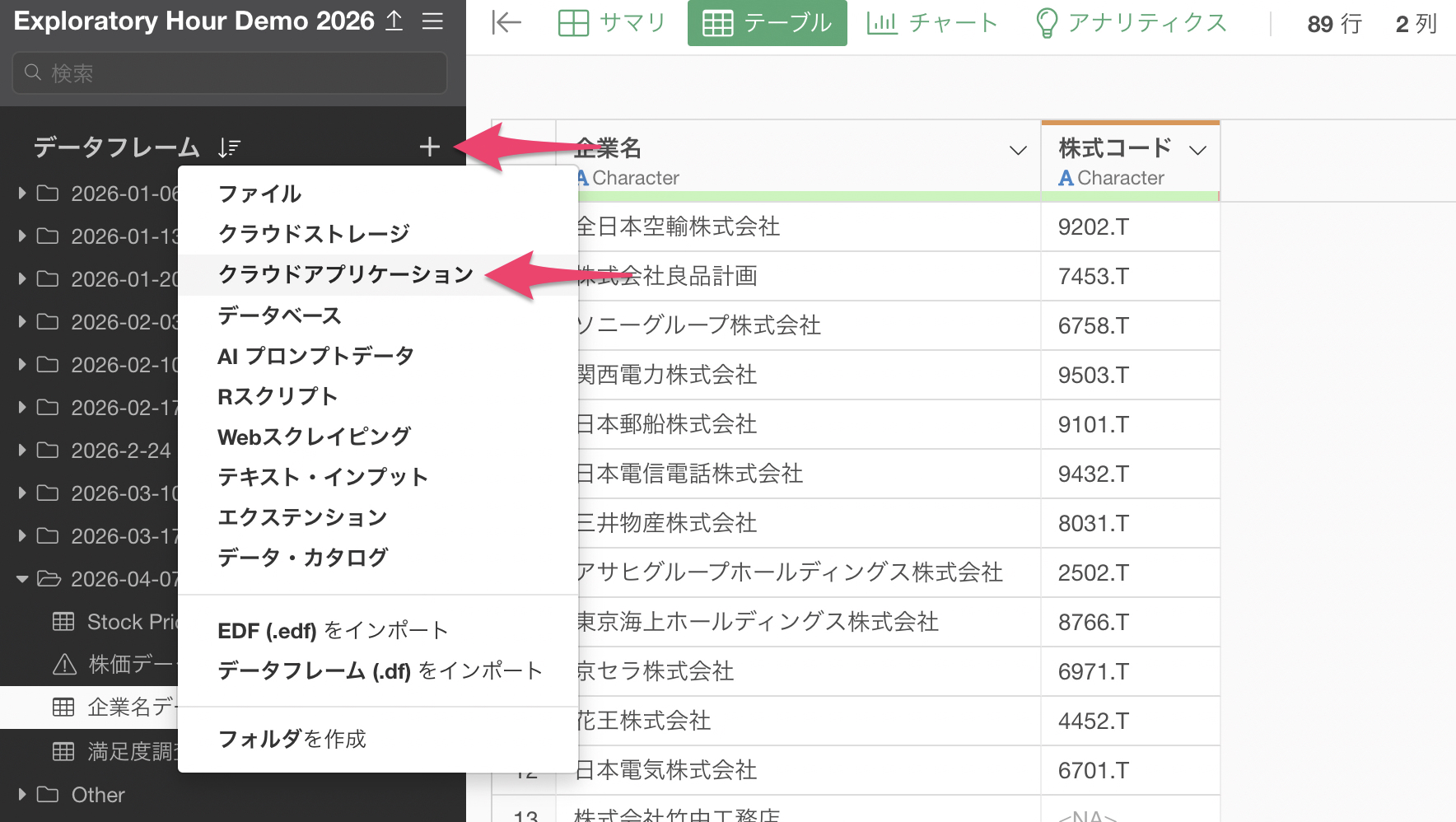This screenshot has height=822, width=1456.
Task: Open the アナリティクス tab
Action: [1131, 23]
